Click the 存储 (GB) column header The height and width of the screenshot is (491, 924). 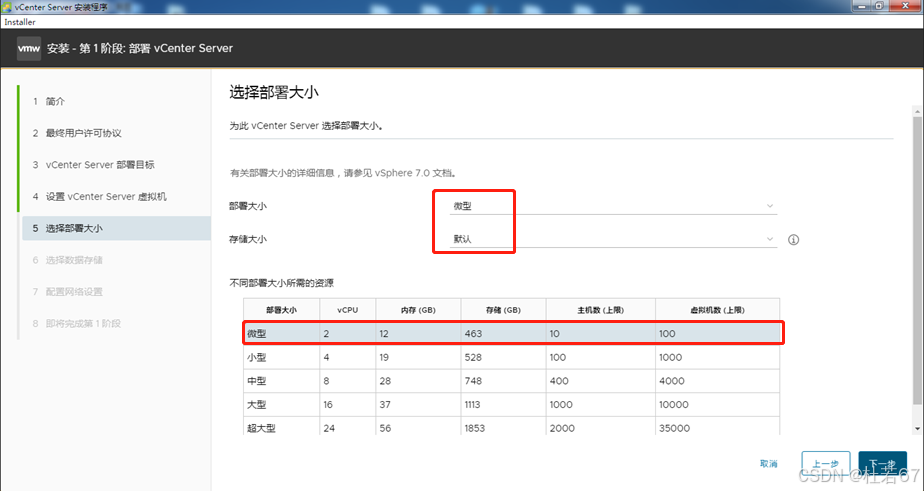tap(504, 310)
